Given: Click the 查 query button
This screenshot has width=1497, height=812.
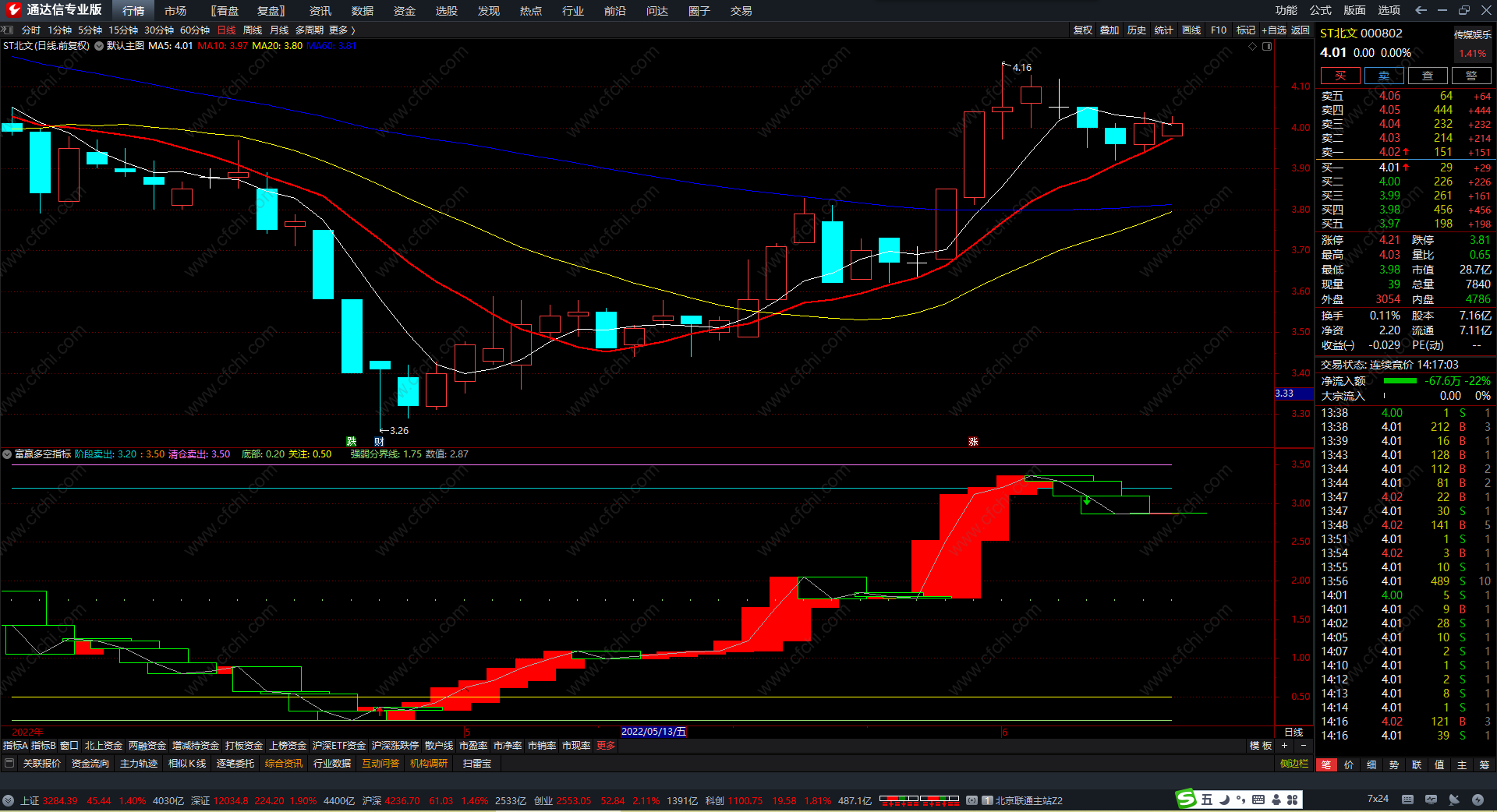Looking at the screenshot, I should pos(1428,76).
